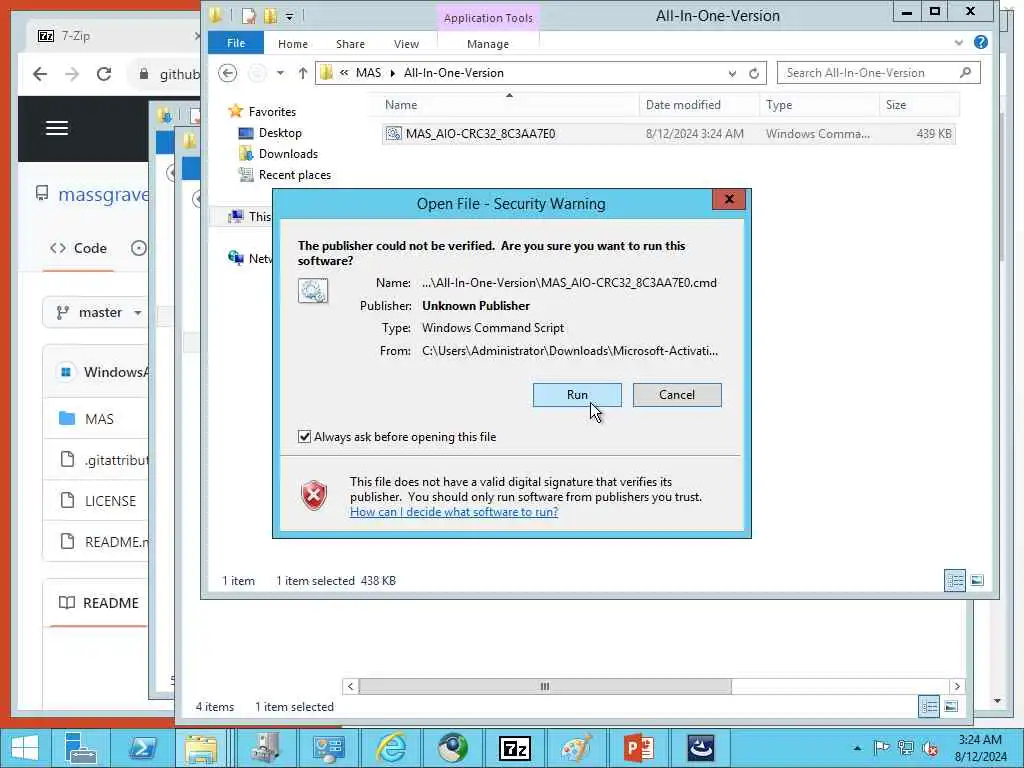Open File Explorer on the taskbar
The height and width of the screenshot is (768, 1024).
[x=201, y=748]
